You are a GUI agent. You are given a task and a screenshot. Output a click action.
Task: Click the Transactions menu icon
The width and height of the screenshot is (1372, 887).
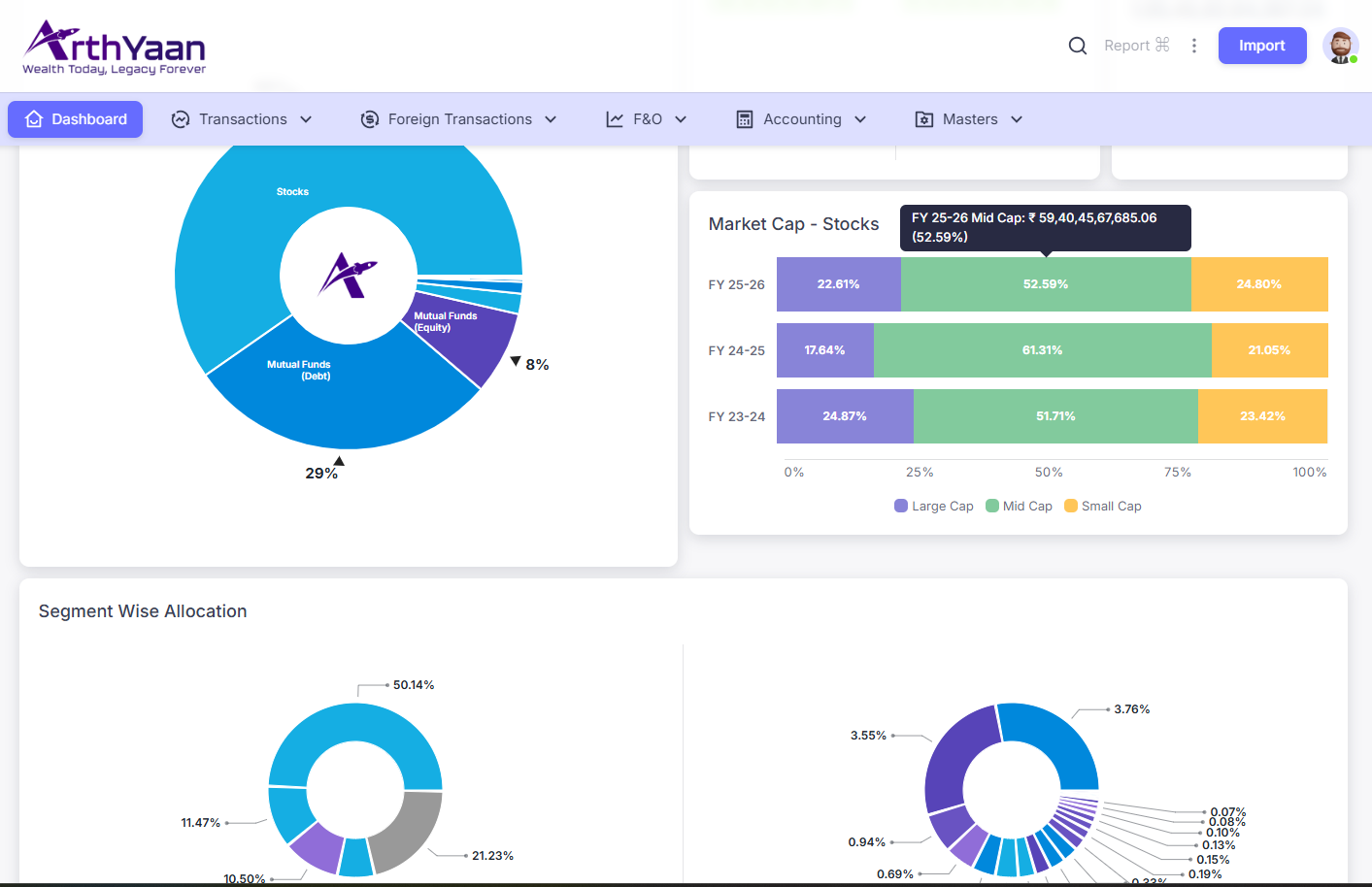[181, 119]
